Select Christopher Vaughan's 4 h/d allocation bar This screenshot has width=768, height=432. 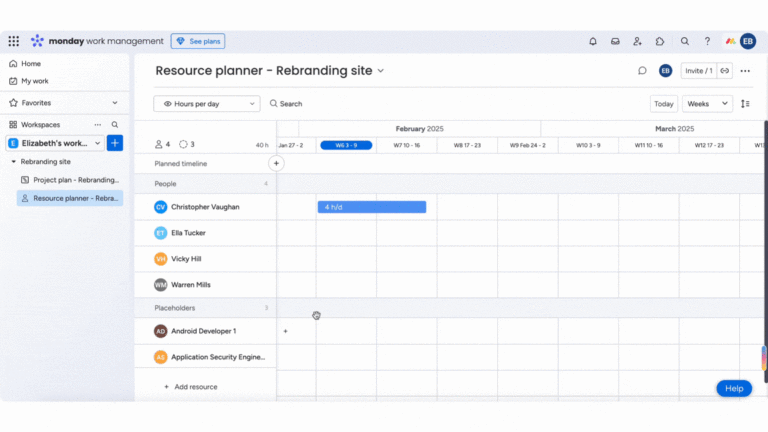coord(372,207)
